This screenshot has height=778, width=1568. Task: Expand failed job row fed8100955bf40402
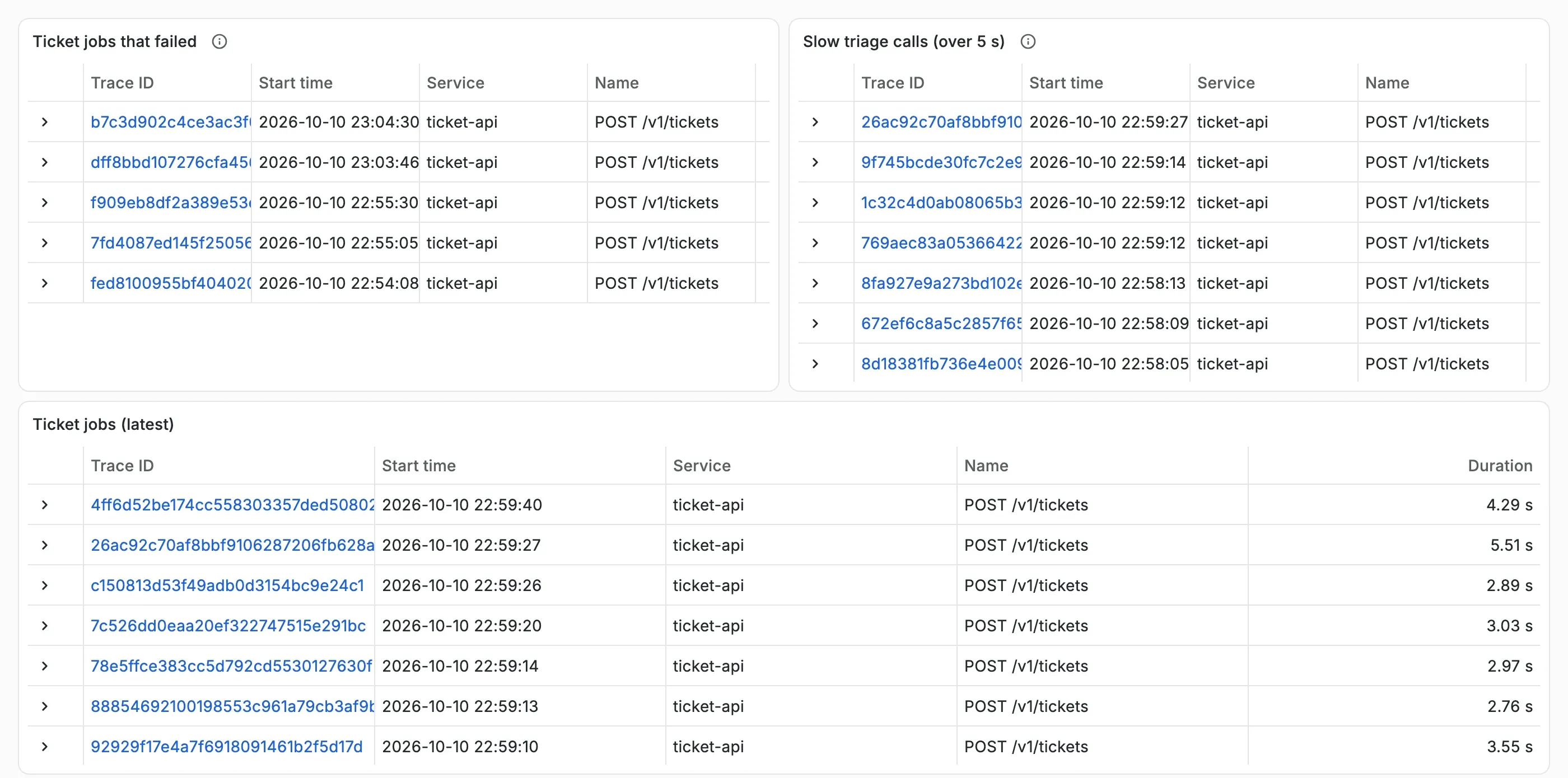[44, 283]
